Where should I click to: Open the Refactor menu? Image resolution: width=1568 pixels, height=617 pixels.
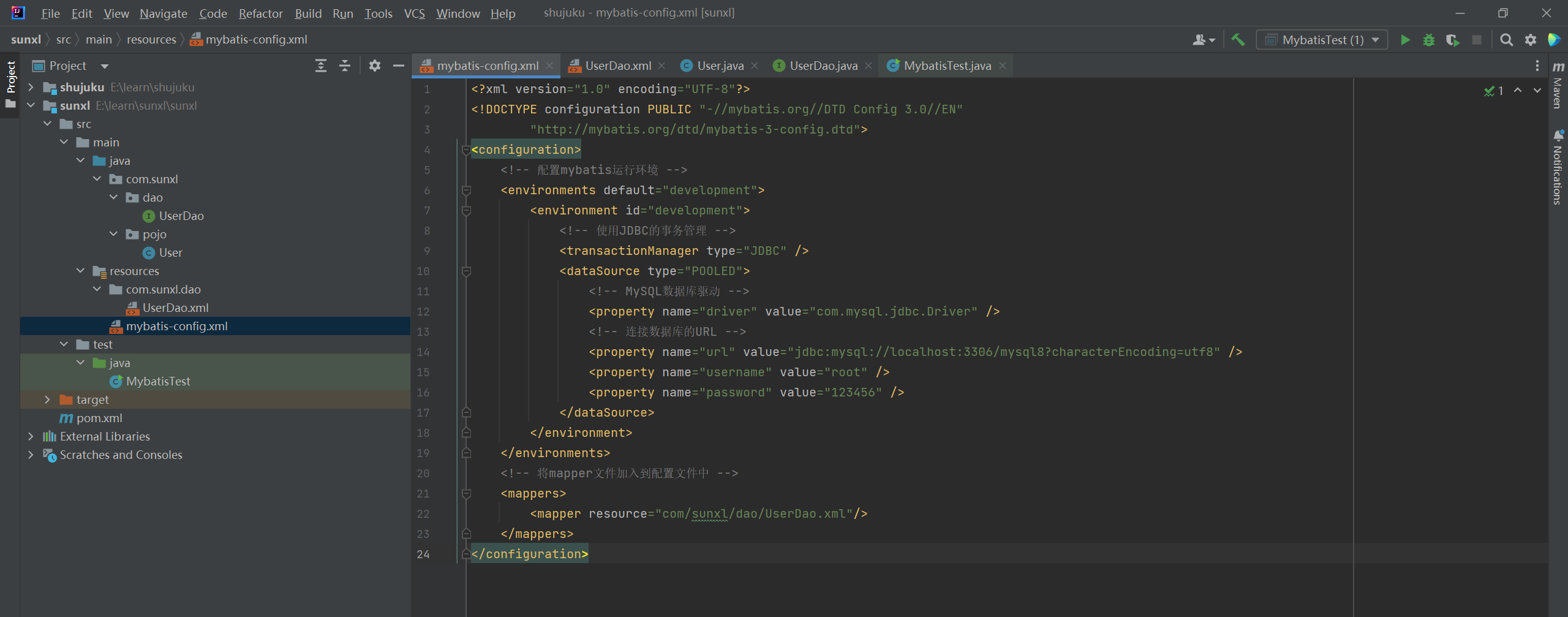(260, 13)
